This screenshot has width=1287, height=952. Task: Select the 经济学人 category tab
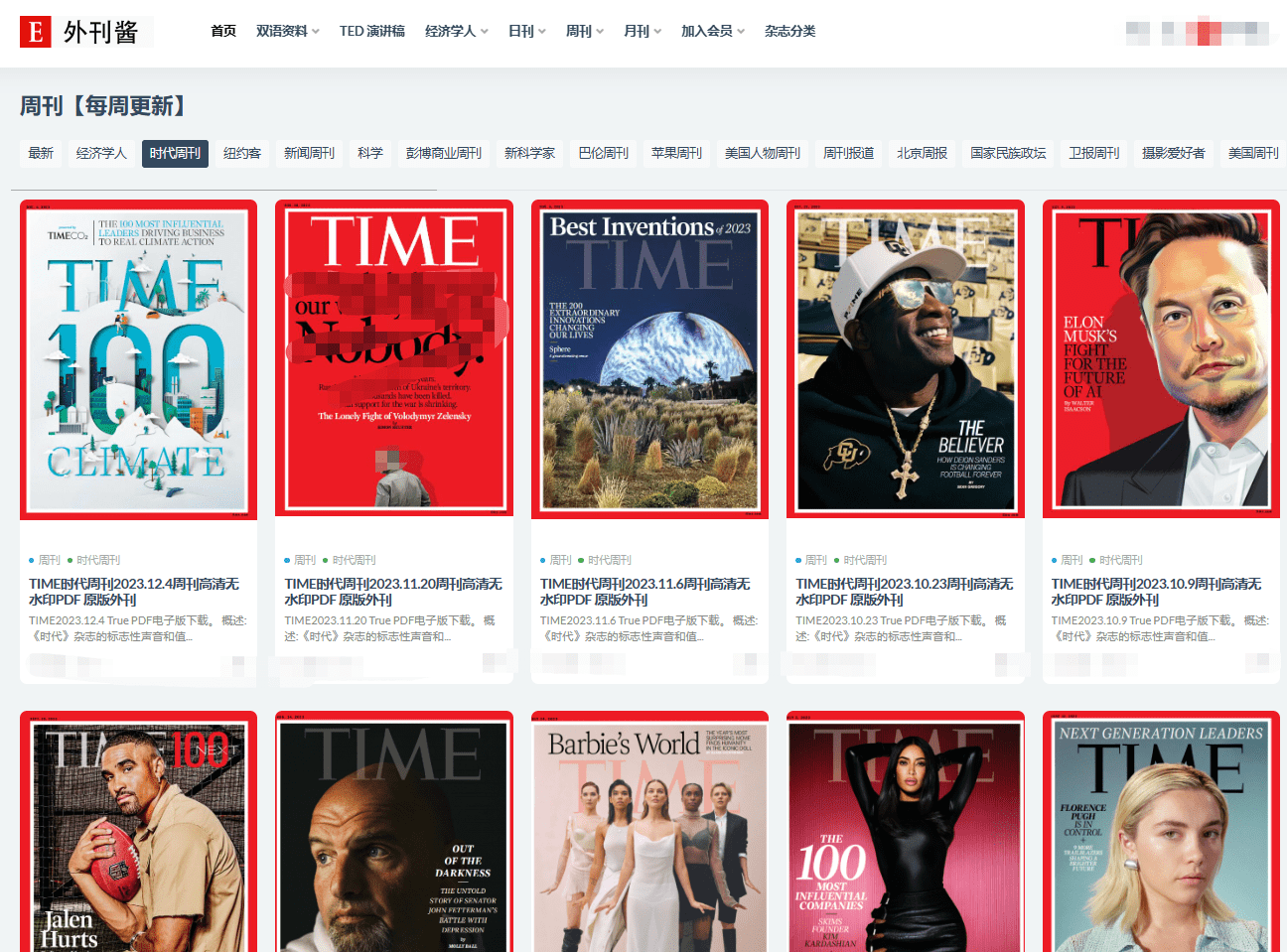click(x=101, y=153)
